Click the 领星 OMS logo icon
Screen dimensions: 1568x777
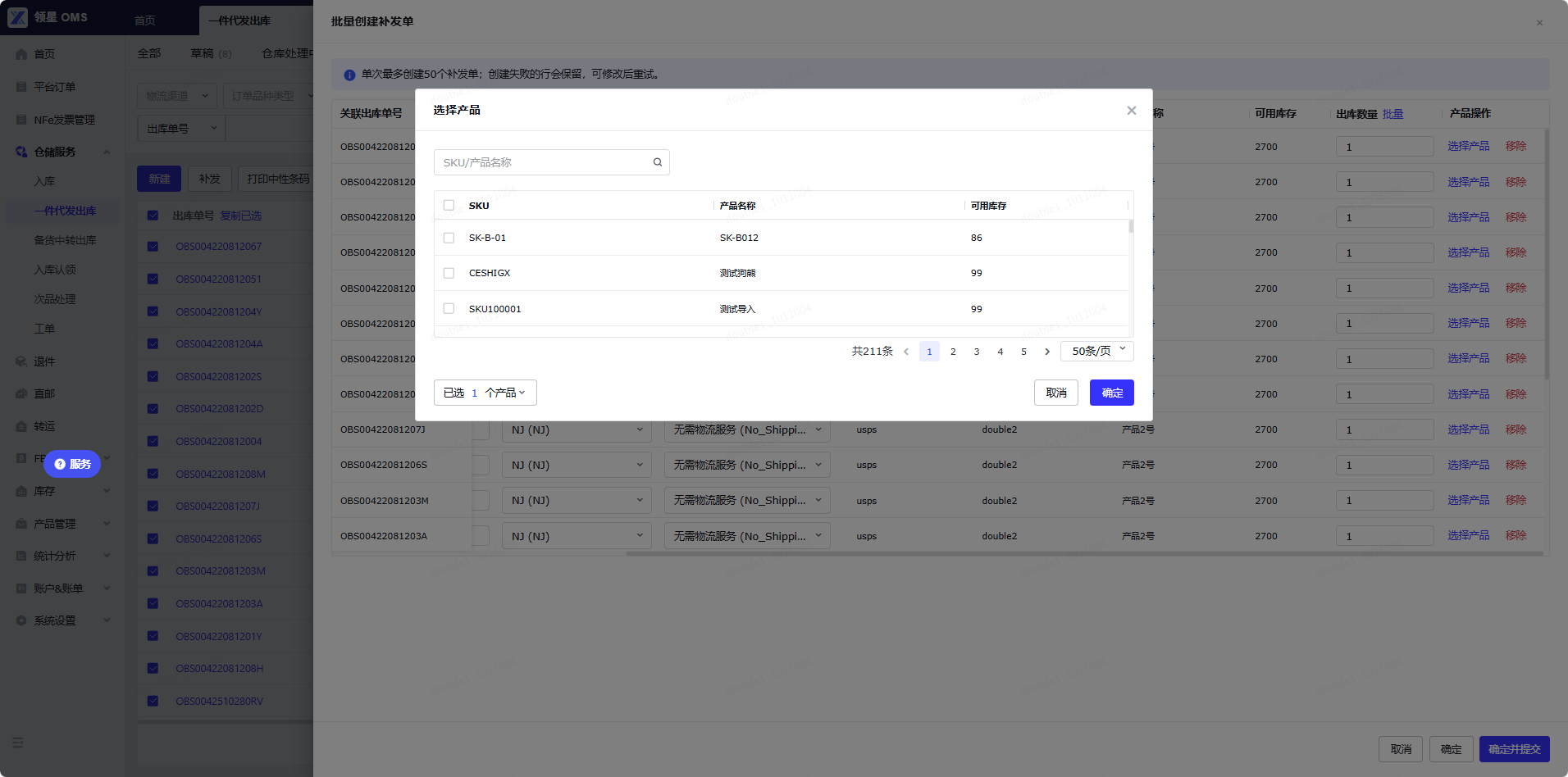pyautogui.click(x=17, y=17)
